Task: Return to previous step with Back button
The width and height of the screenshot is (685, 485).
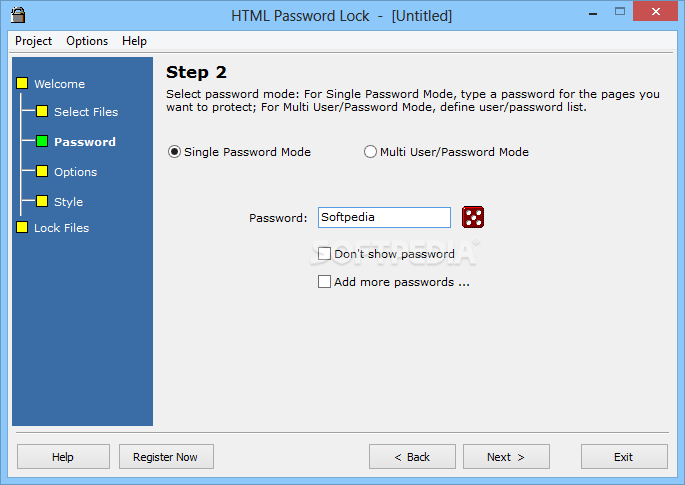Action: click(x=412, y=457)
